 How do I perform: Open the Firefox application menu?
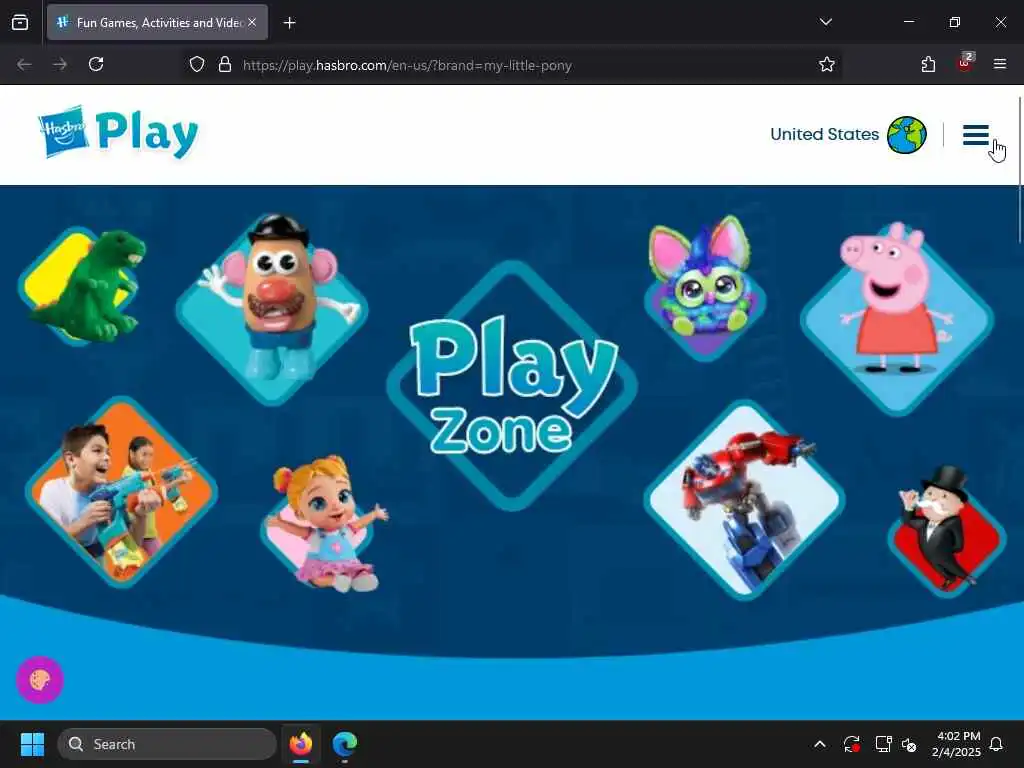pyautogui.click(x=1000, y=64)
